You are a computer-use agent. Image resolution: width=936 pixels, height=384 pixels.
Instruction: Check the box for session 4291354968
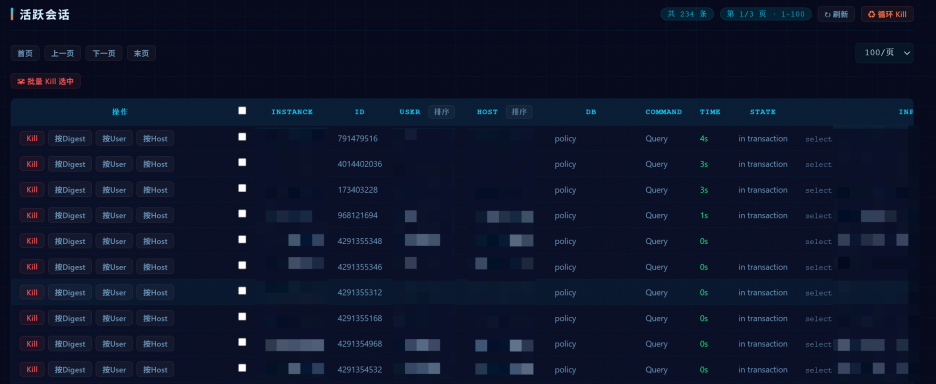242,342
